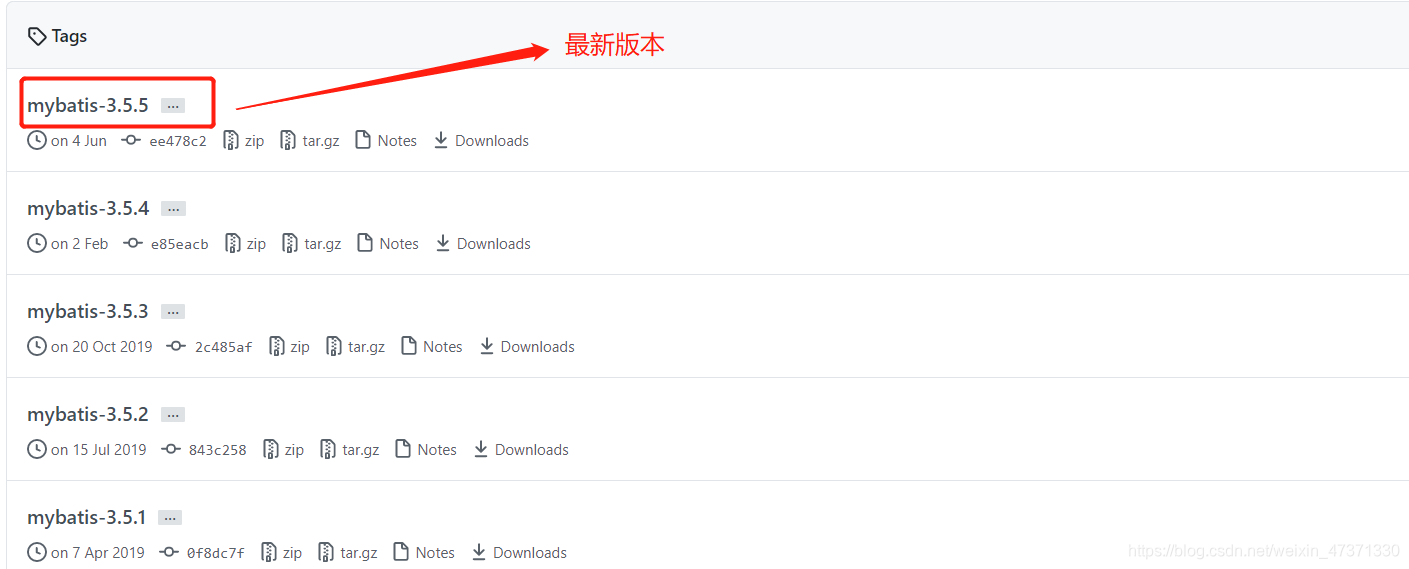The height and width of the screenshot is (569, 1409).
Task: Download tar.gz for mybatis-3.5.2
Action: pos(361,450)
